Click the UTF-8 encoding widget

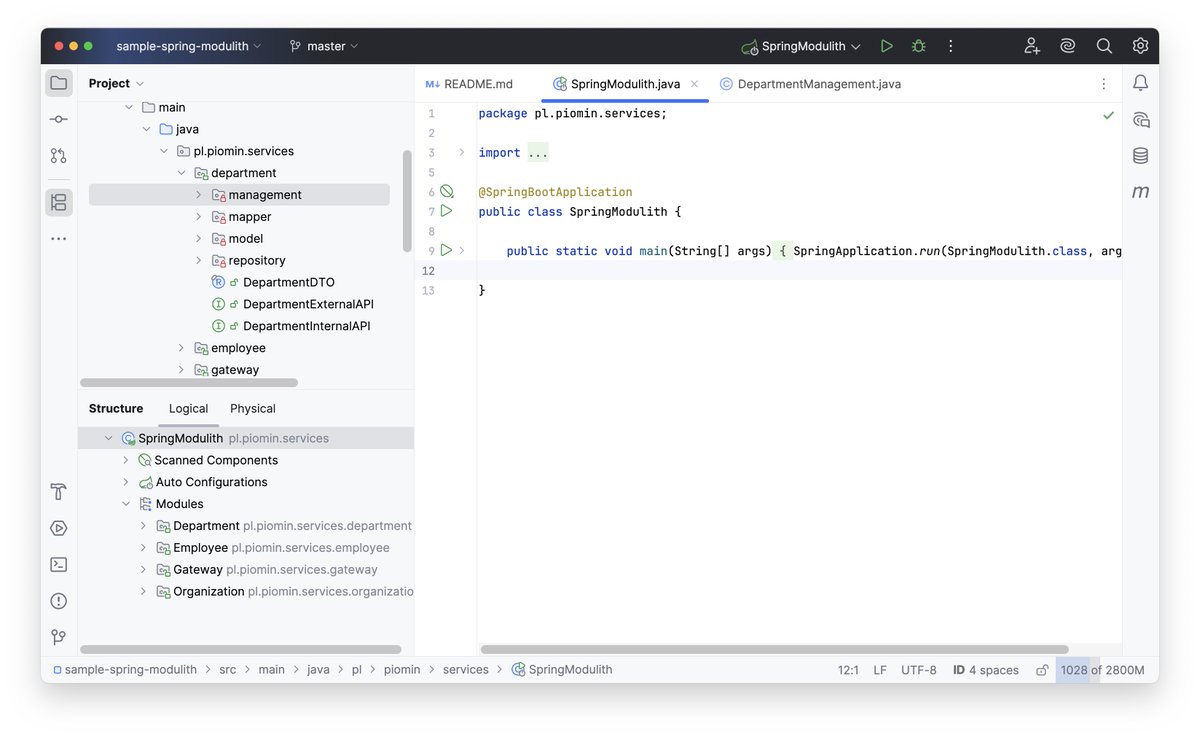coord(919,670)
